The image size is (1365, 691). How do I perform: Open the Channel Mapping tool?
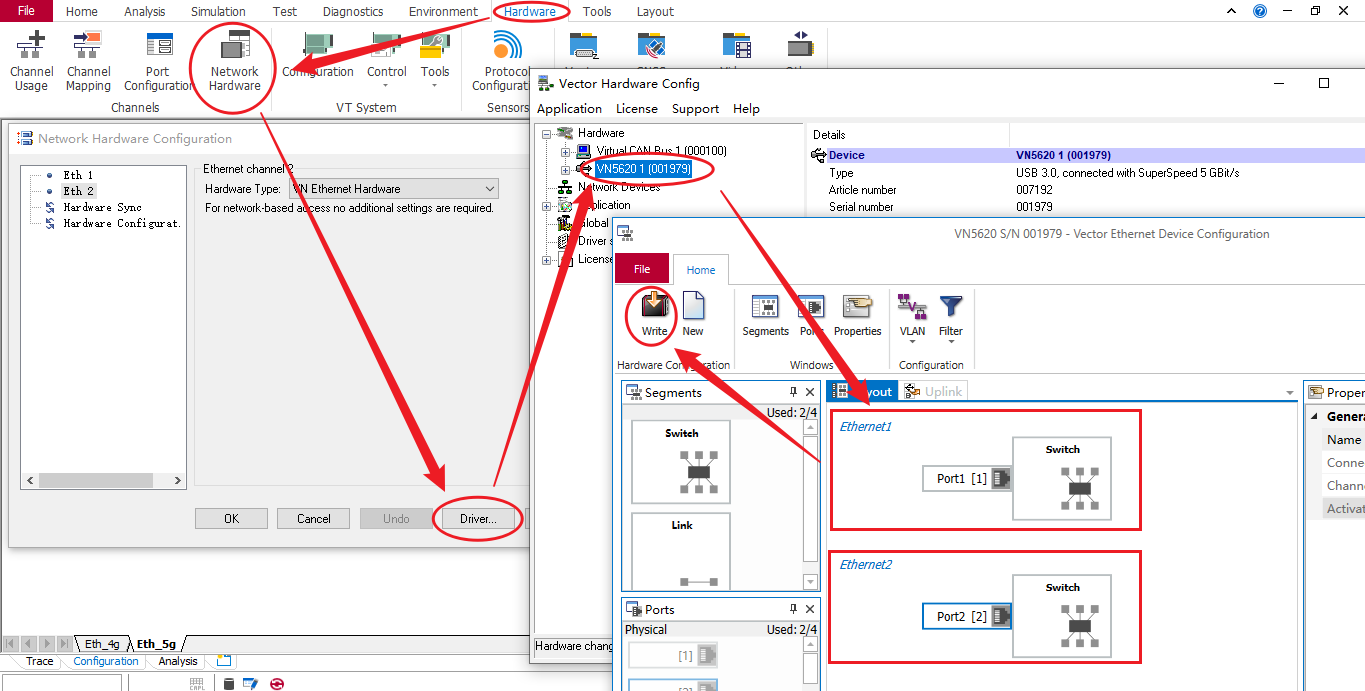pyautogui.click(x=88, y=62)
